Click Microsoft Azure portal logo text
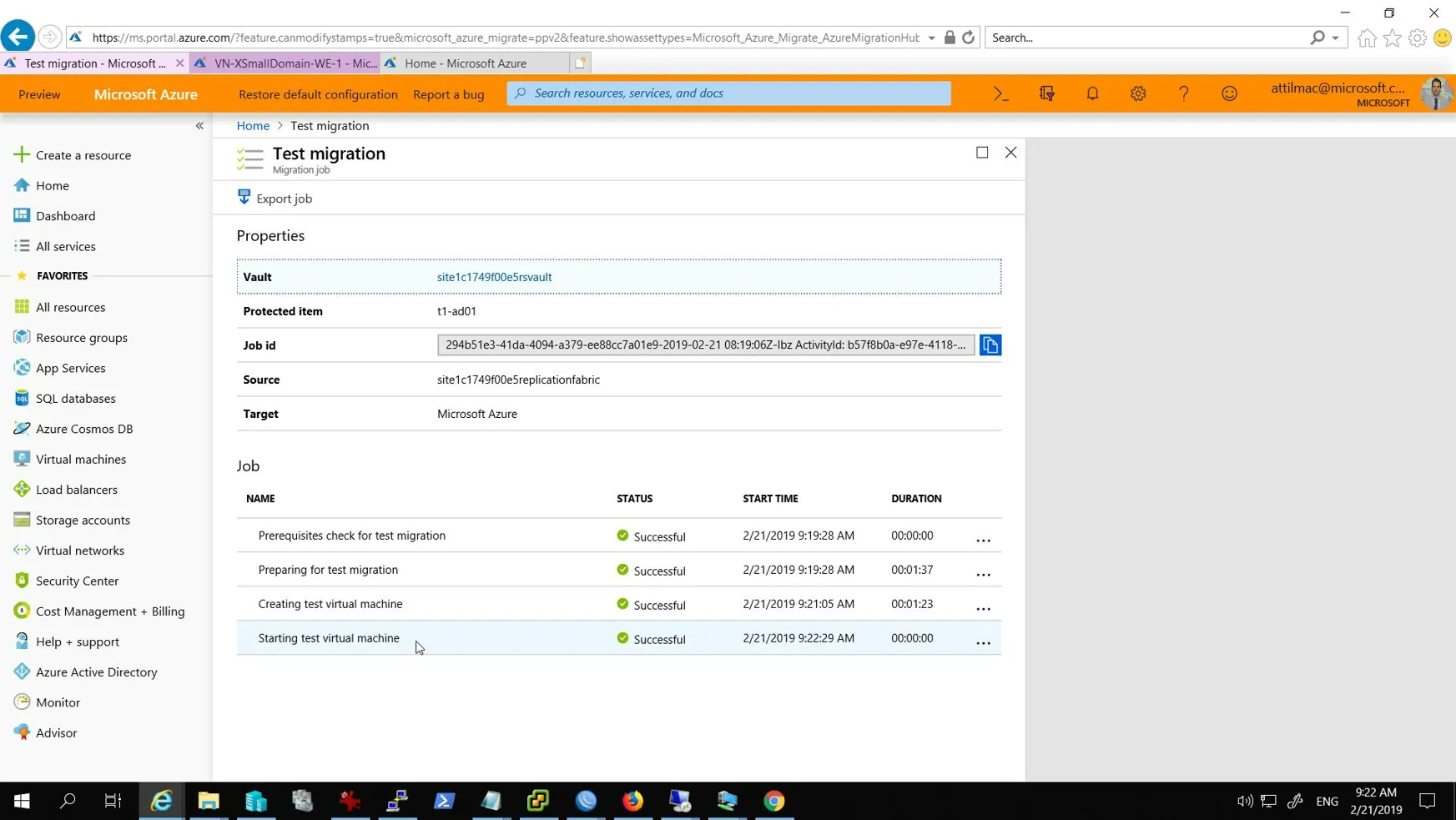The width and height of the screenshot is (1456, 820). (x=146, y=94)
